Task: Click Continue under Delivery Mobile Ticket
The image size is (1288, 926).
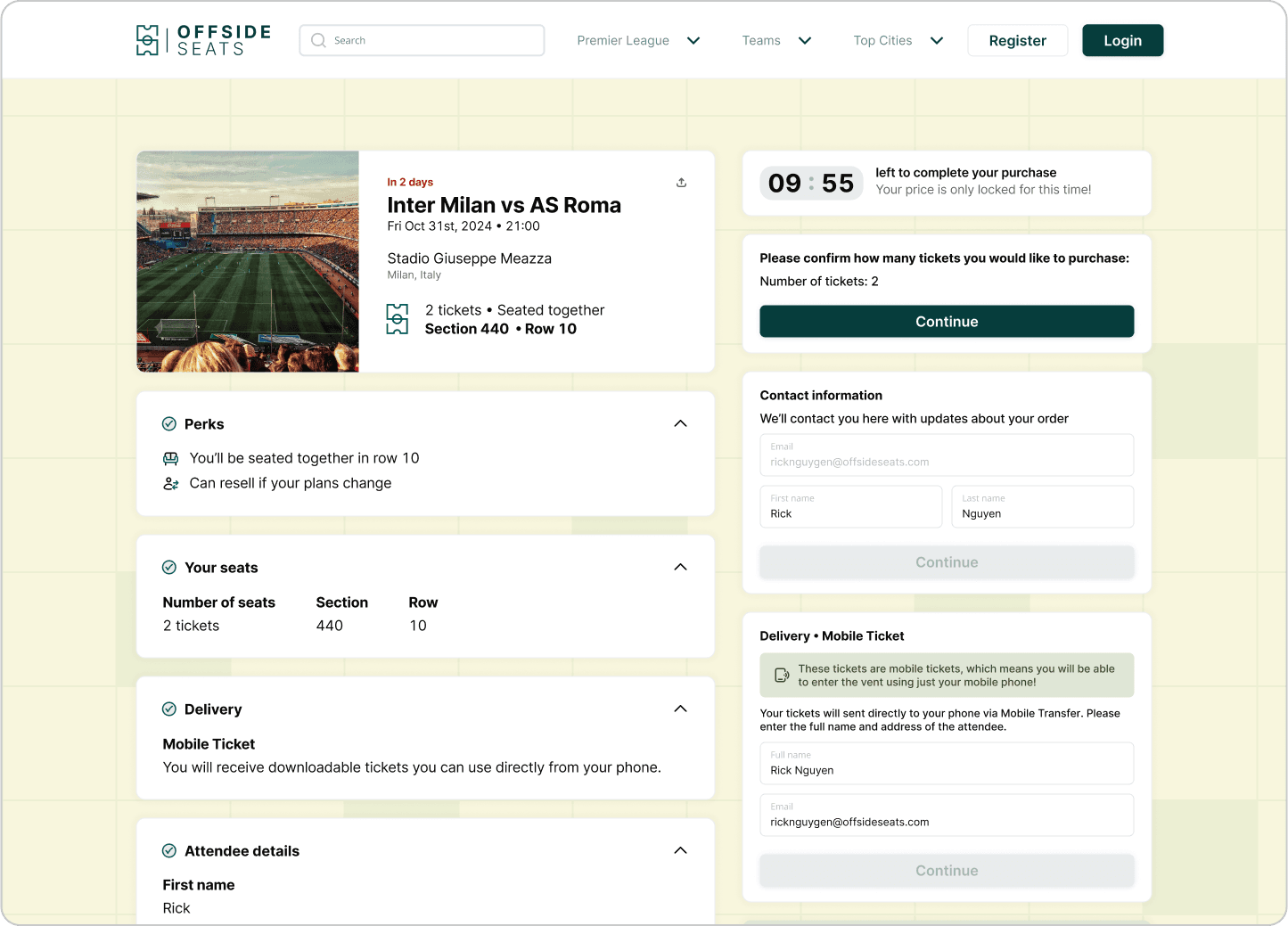Action: pos(947,871)
